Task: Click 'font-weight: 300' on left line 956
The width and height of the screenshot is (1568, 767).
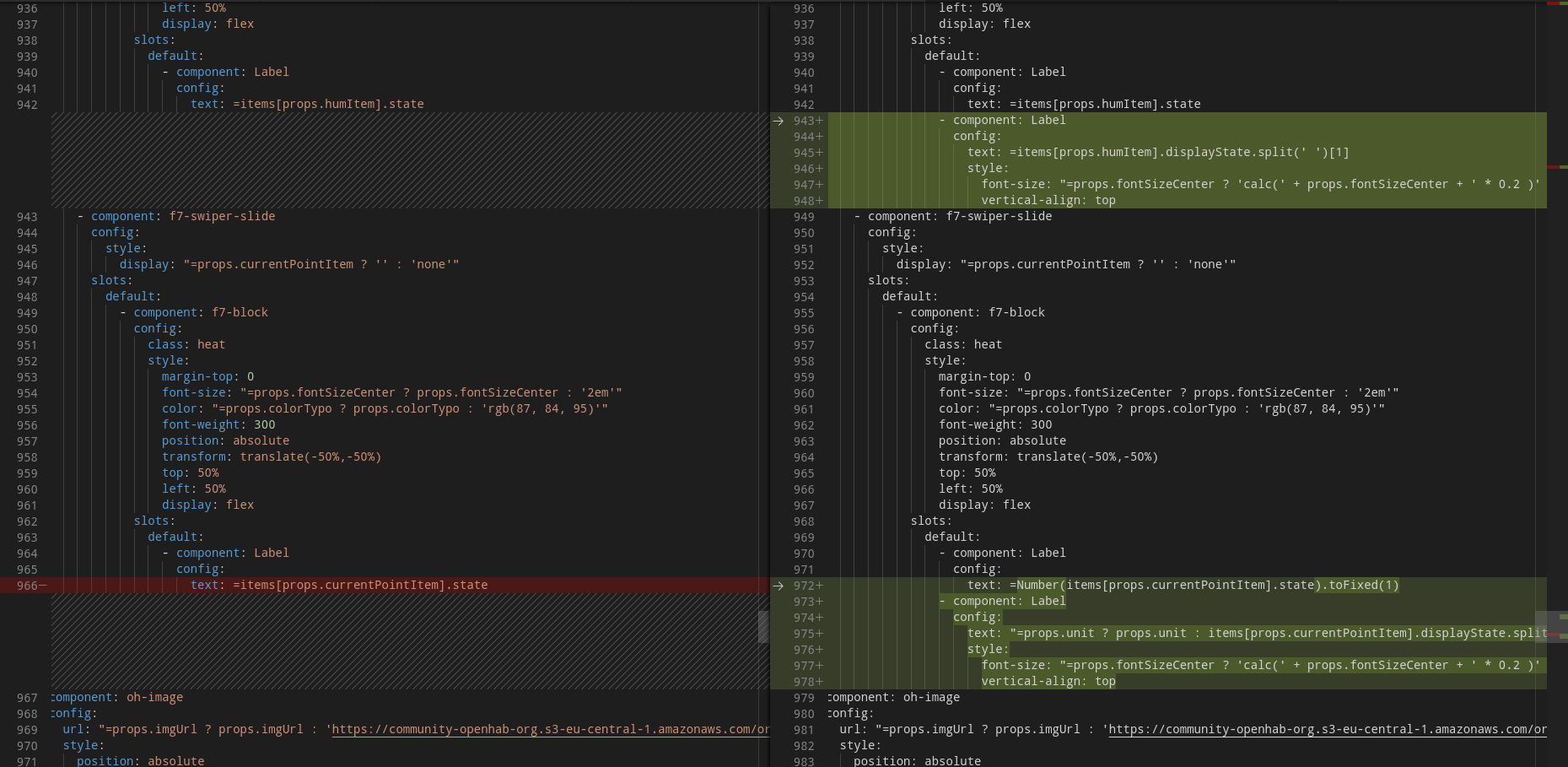Action: [x=218, y=425]
